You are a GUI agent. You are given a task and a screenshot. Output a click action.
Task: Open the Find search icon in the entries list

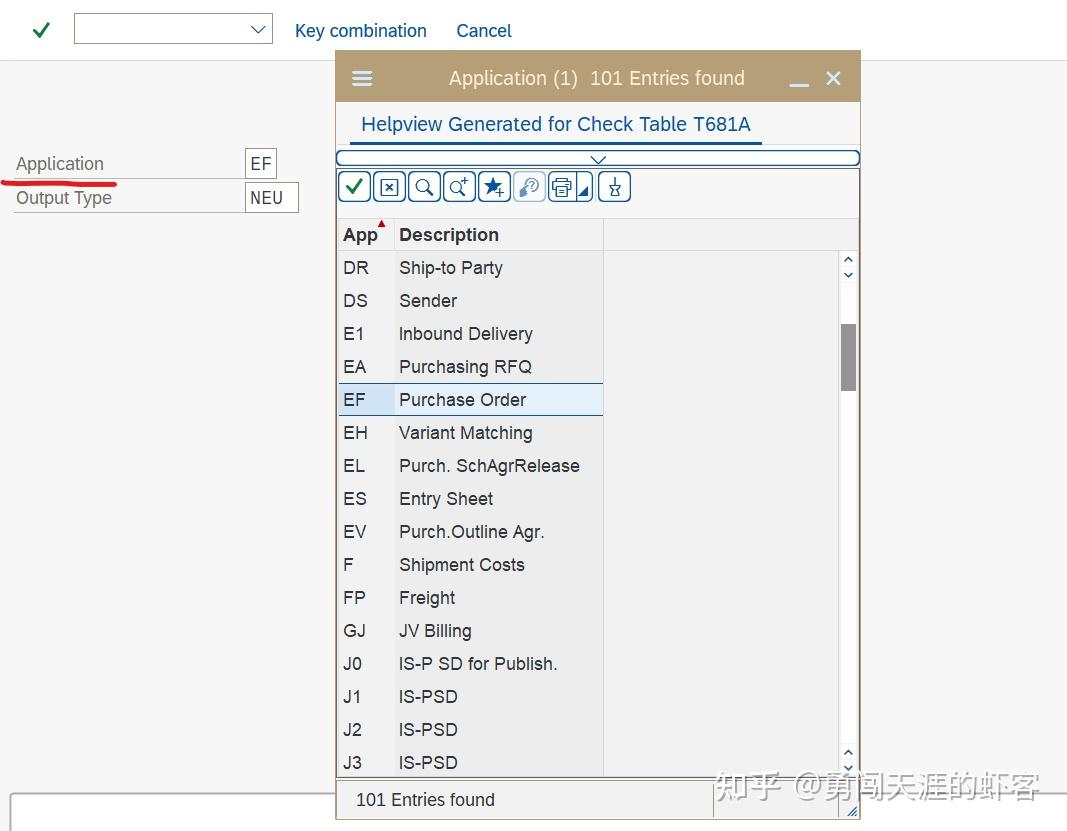[x=424, y=186]
